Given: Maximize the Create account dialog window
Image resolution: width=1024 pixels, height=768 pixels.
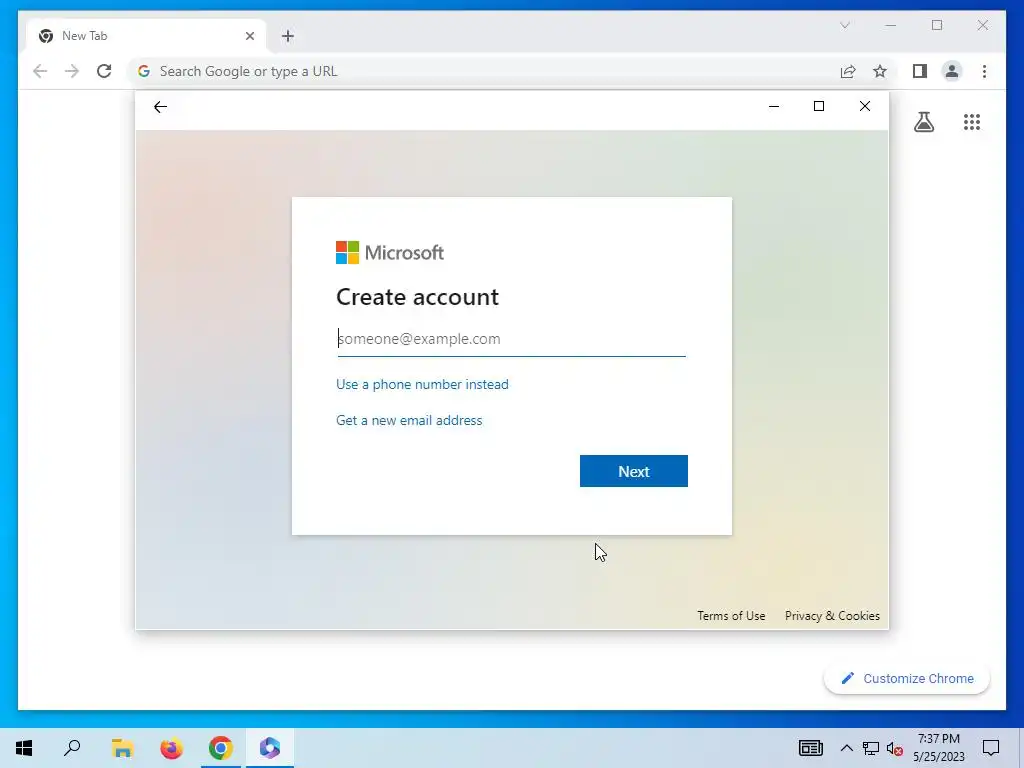Looking at the screenshot, I should tap(819, 106).
